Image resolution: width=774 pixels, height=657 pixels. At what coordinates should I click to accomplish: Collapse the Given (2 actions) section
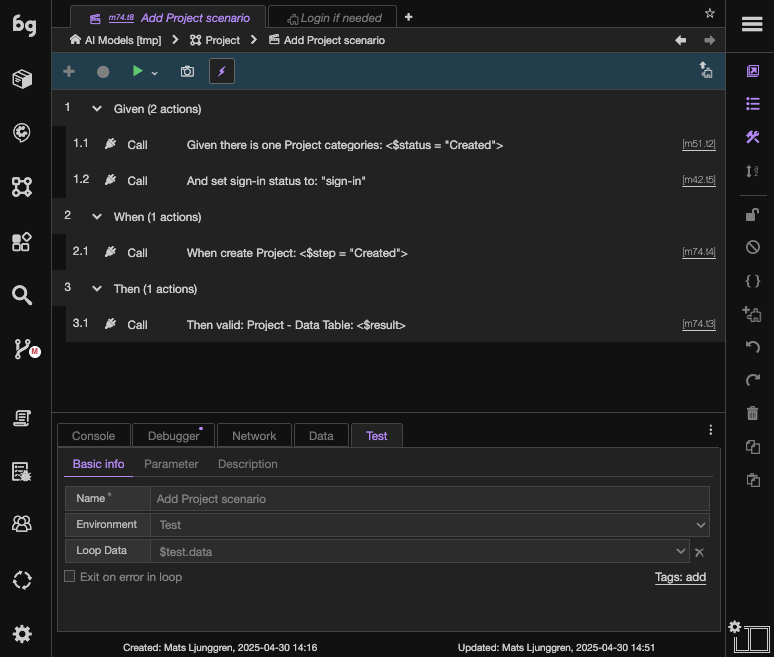tap(97, 109)
